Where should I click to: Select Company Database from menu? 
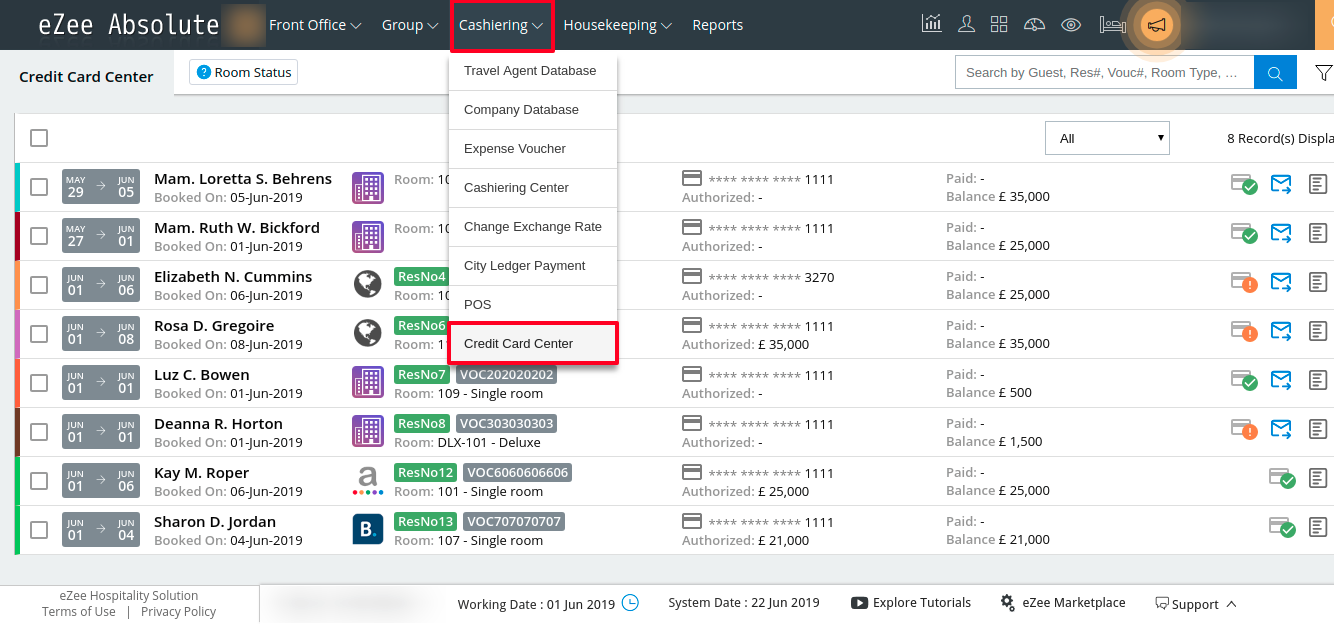point(533,110)
